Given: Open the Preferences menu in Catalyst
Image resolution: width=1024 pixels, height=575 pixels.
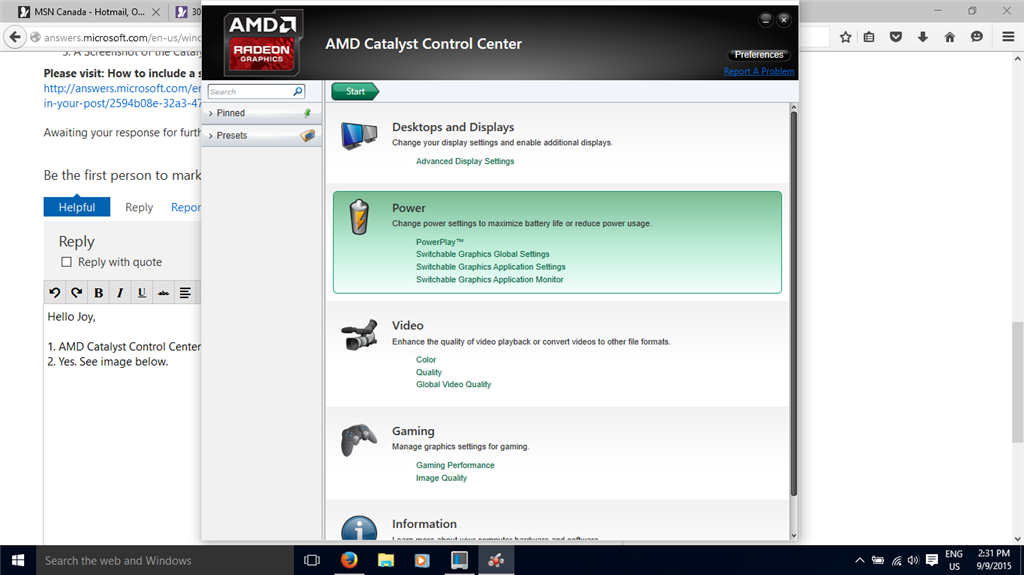Looking at the screenshot, I should pos(758,55).
